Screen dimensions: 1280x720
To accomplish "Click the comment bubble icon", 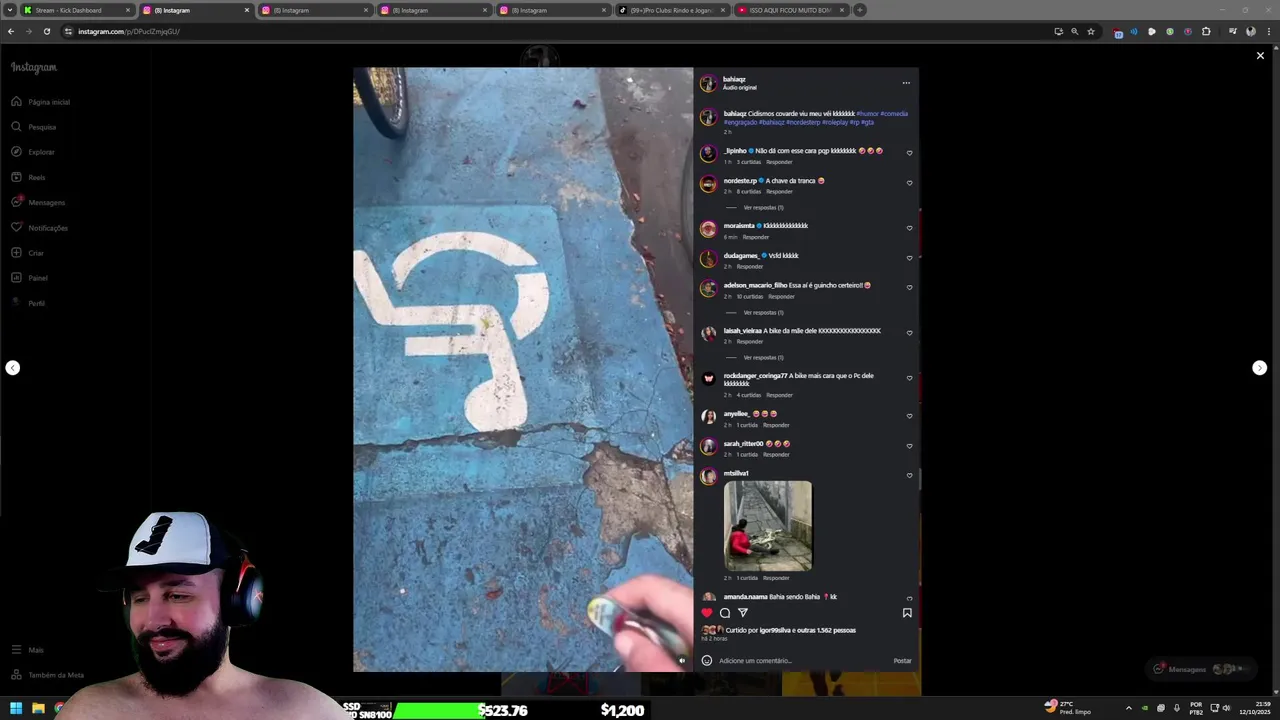I will coord(725,613).
